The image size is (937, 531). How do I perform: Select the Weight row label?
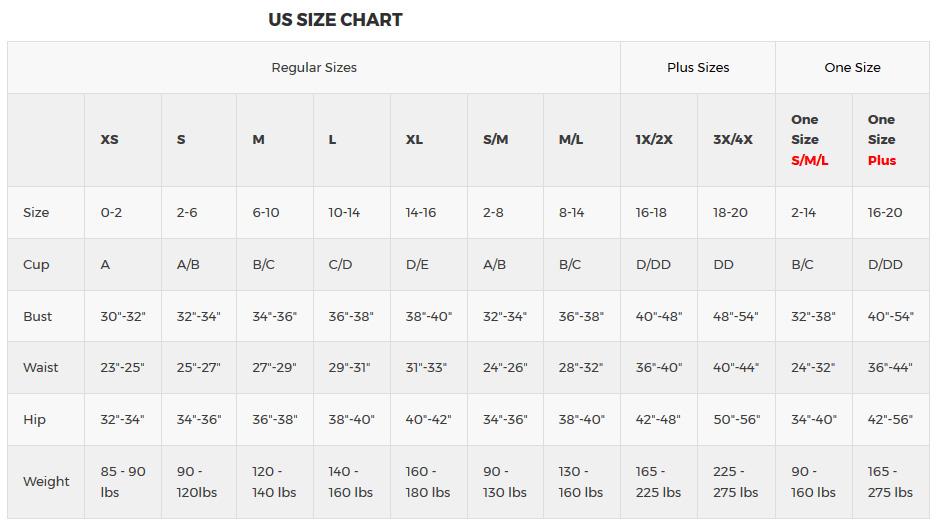pos(46,482)
